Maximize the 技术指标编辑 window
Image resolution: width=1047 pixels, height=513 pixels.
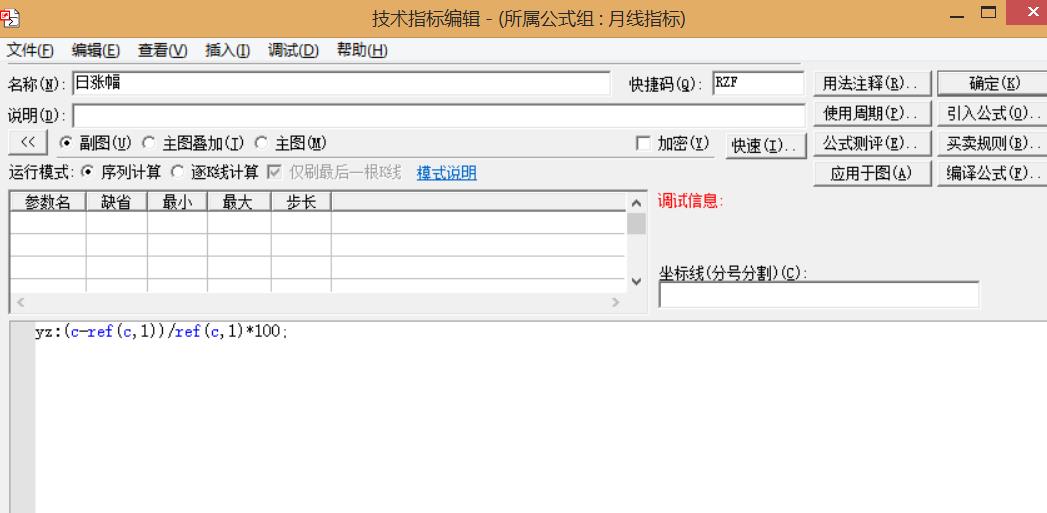[988, 13]
